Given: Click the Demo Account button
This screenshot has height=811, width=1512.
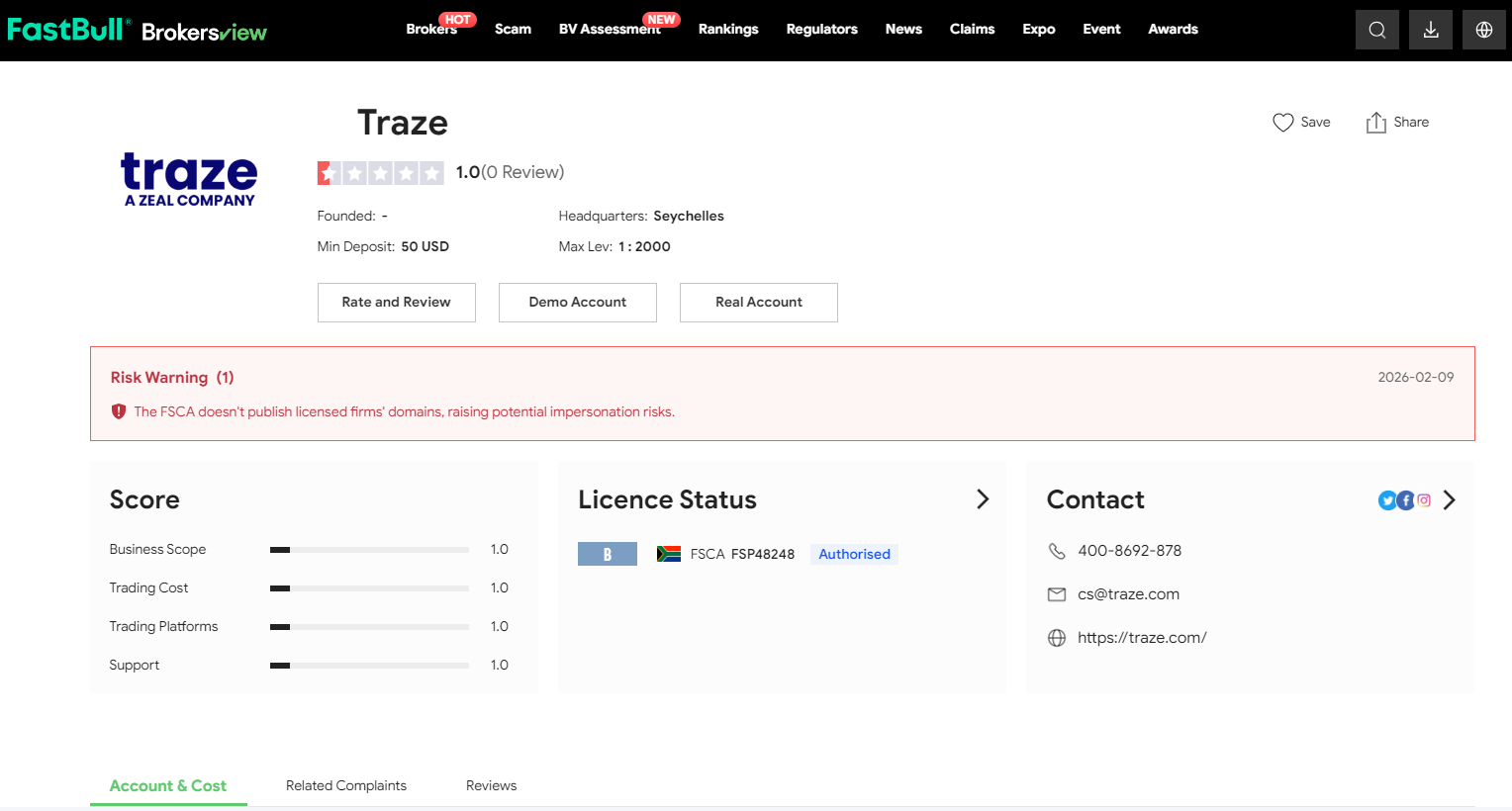Looking at the screenshot, I should coord(577,303).
